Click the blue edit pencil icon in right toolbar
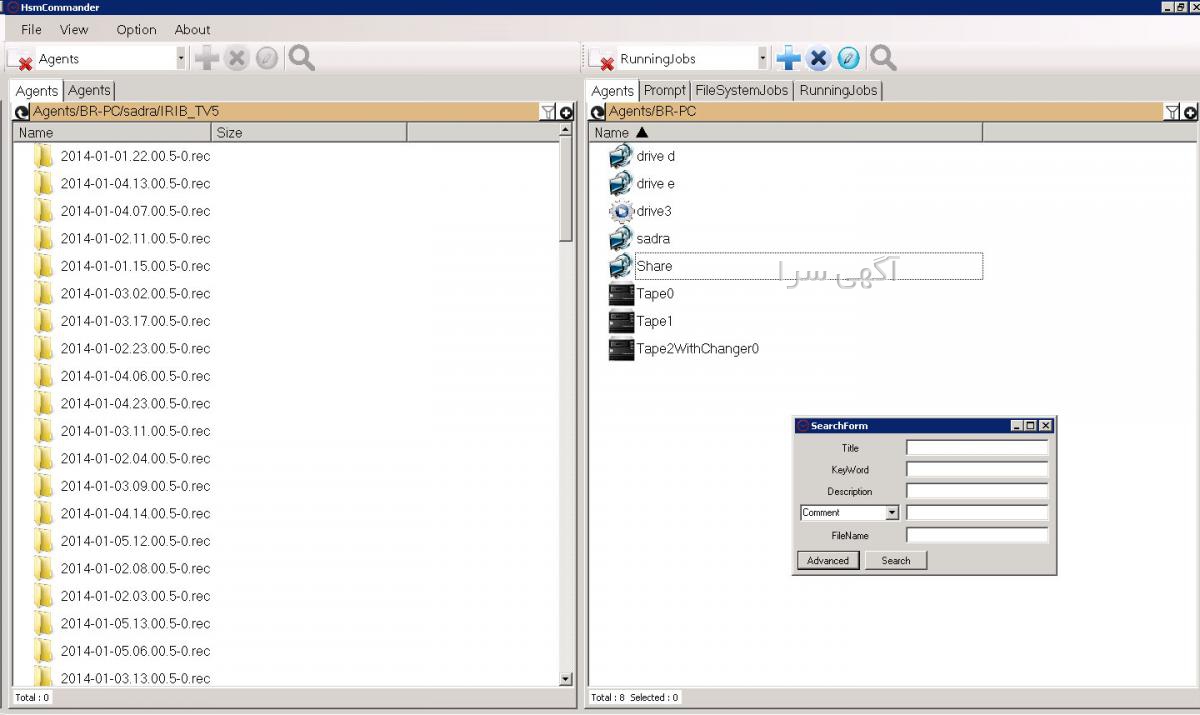 point(849,58)
